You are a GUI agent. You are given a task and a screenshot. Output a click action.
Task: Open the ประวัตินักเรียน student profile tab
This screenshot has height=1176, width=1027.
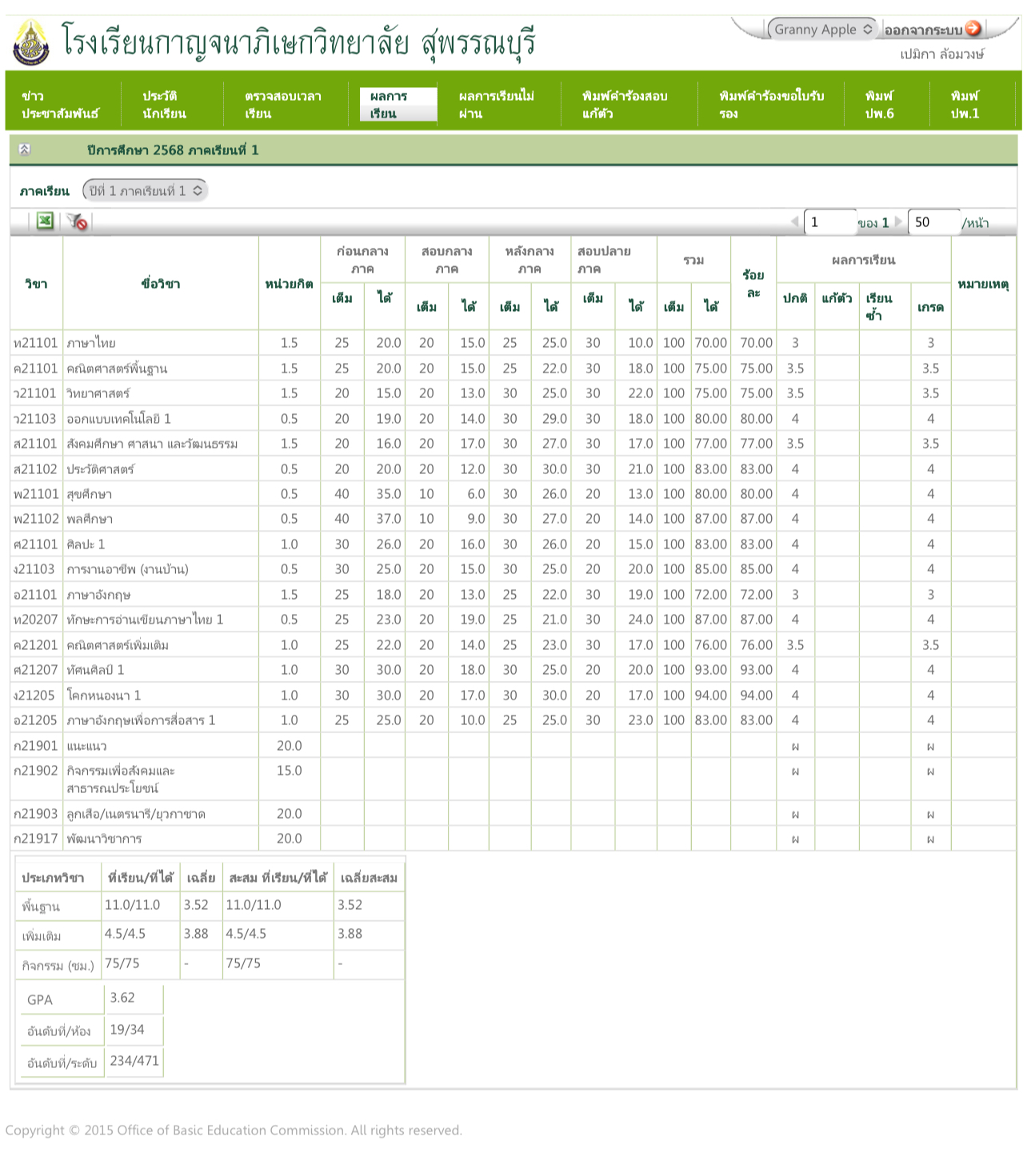(x=164, y=105)
